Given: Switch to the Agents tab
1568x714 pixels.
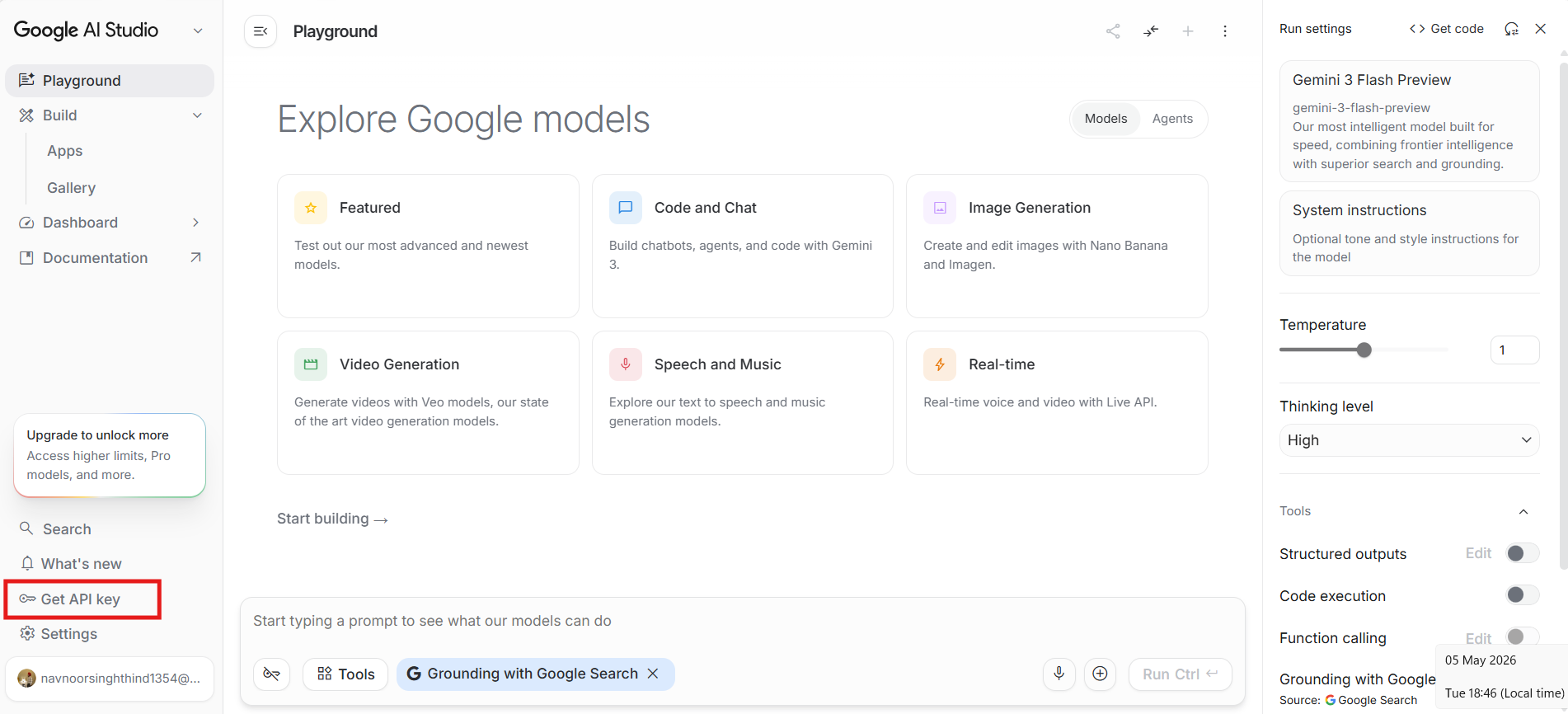Looking at the screenshot, I should coord(1172,119).
